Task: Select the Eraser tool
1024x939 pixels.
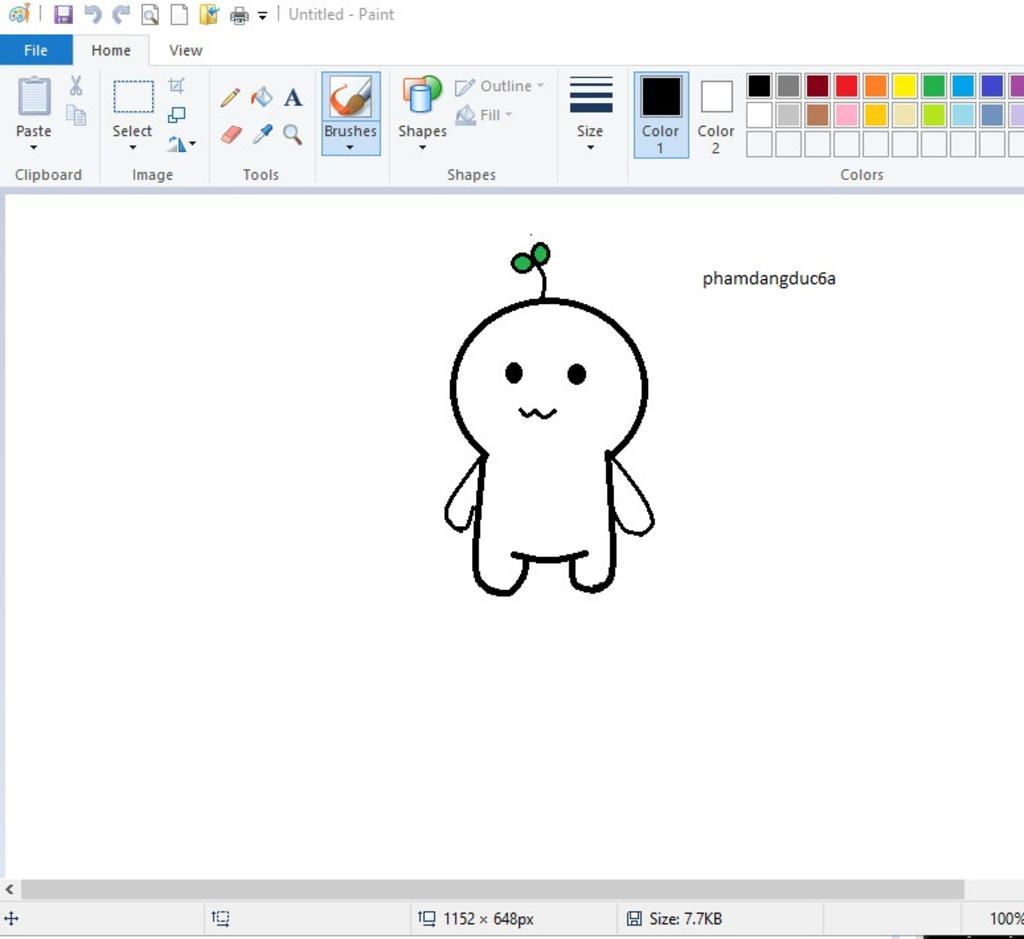Action: [231, 135]
